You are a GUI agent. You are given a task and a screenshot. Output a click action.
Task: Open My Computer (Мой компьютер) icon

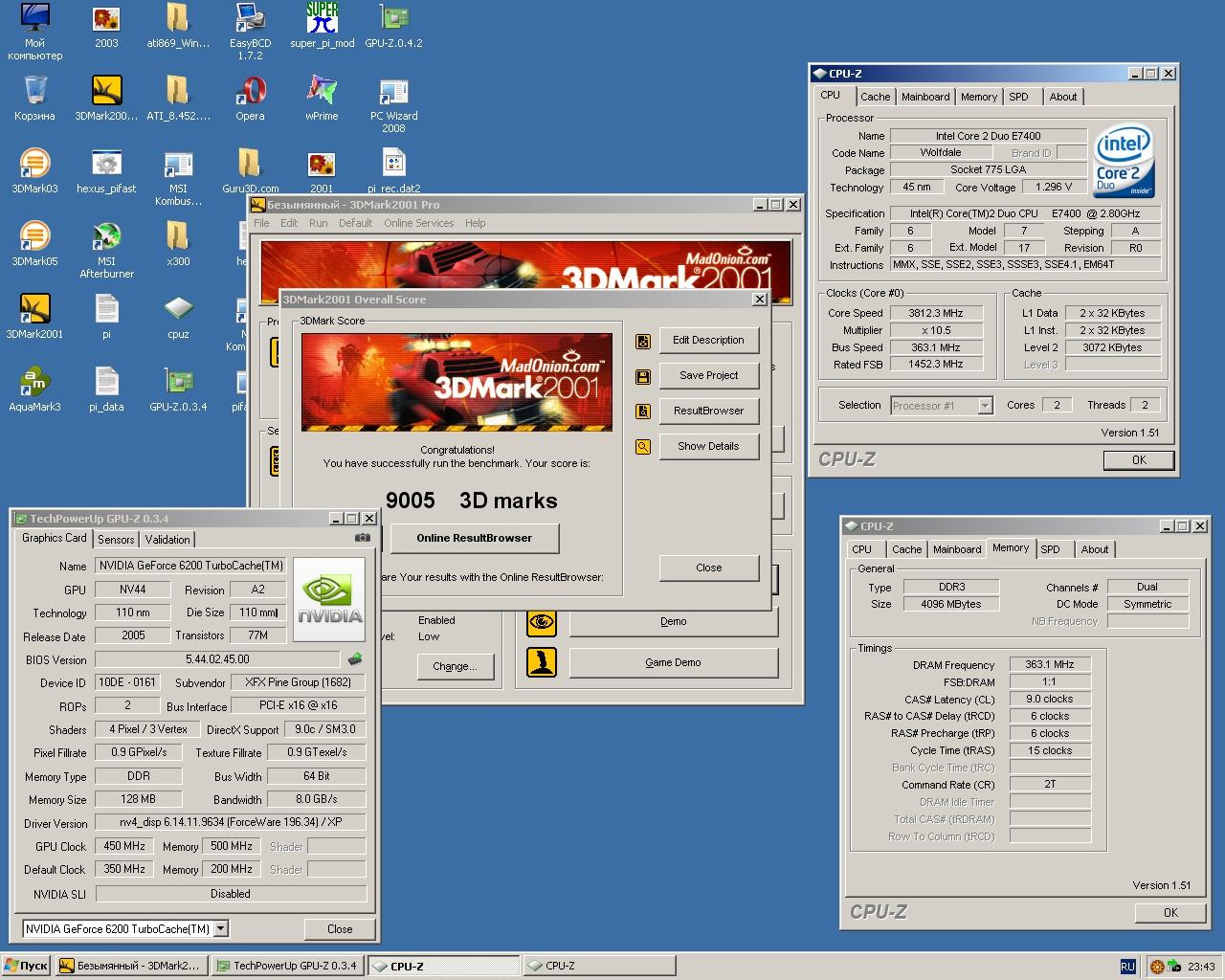tap(34, 32)
